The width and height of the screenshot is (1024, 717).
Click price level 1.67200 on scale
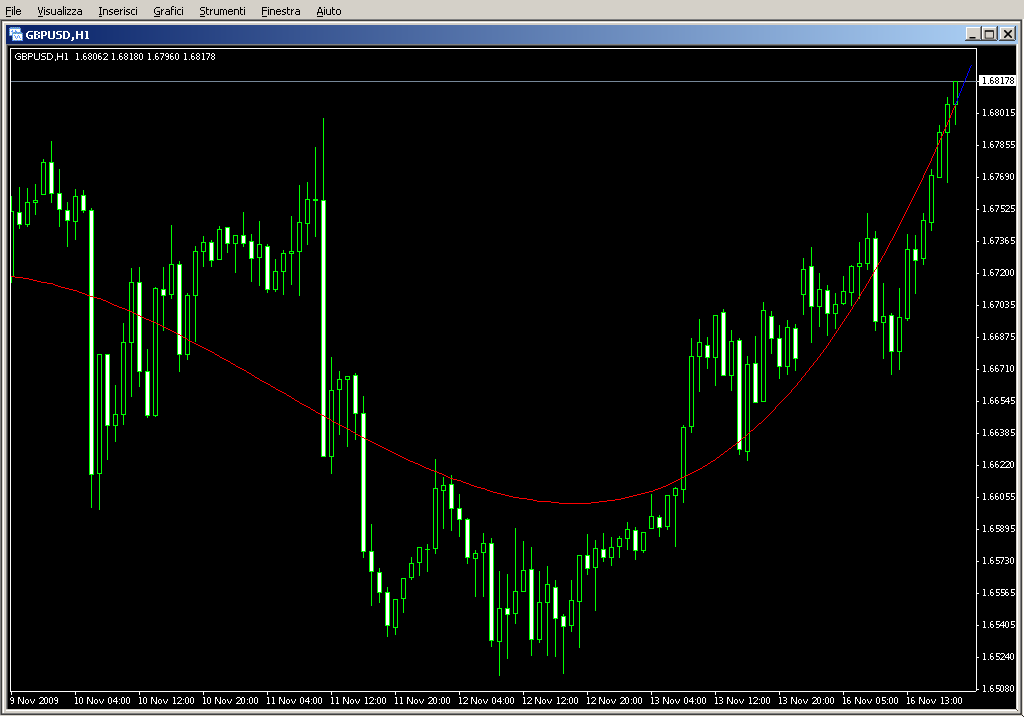999,273
